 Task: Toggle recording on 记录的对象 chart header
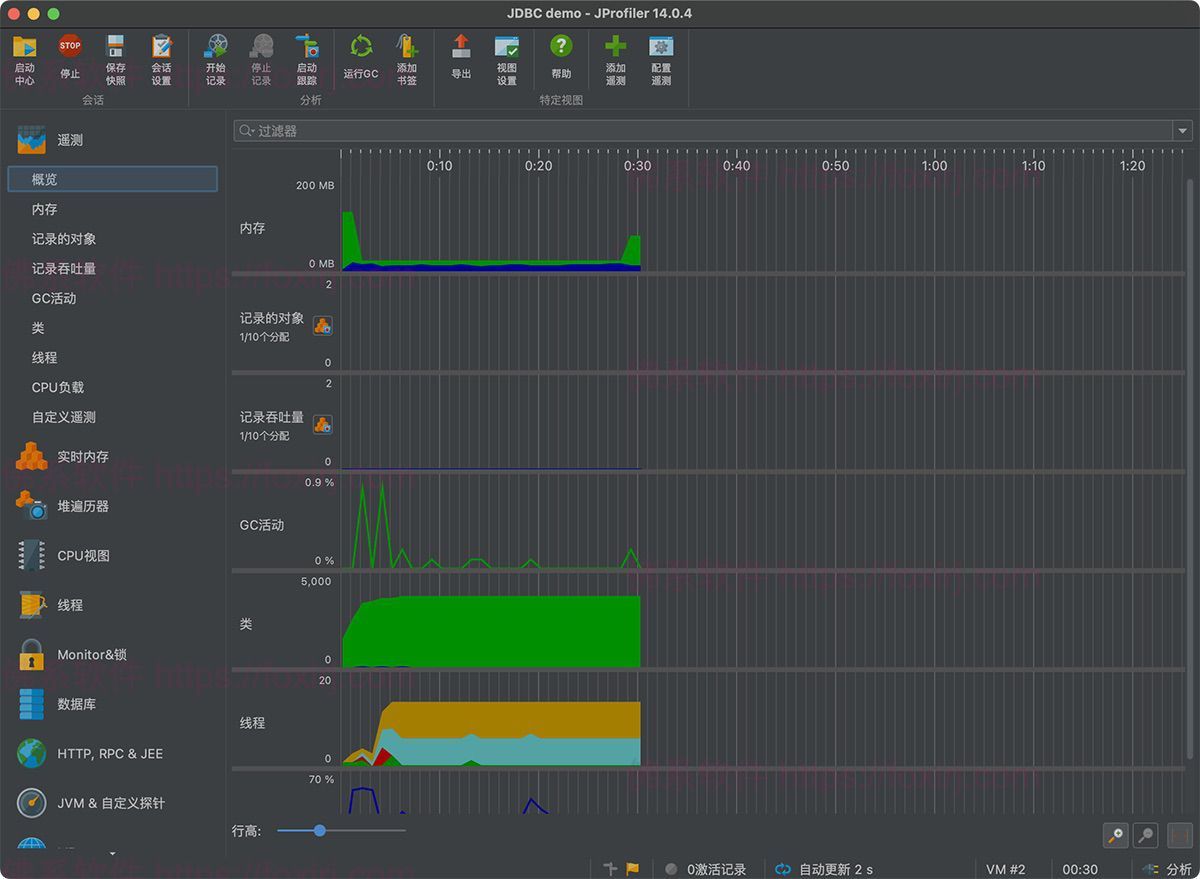(322, 324)
